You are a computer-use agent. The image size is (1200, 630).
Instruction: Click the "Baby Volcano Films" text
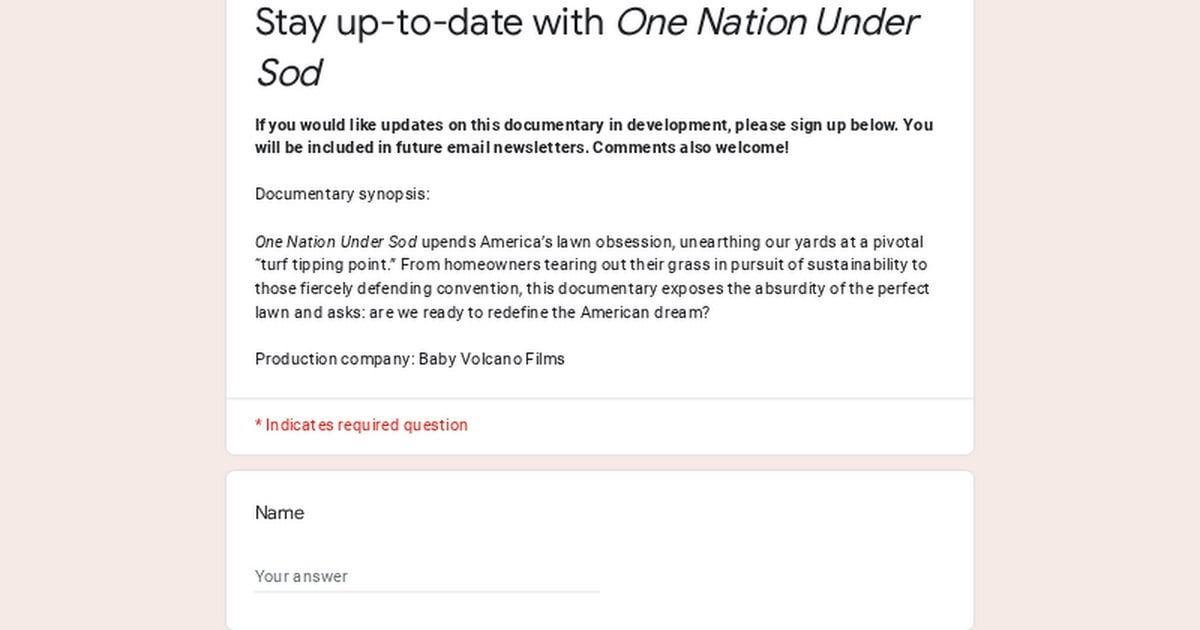492,359
